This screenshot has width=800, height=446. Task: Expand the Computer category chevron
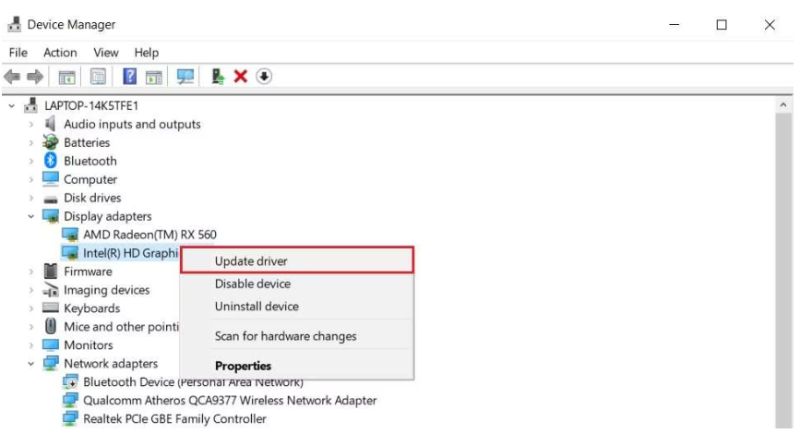click(31, 179)
